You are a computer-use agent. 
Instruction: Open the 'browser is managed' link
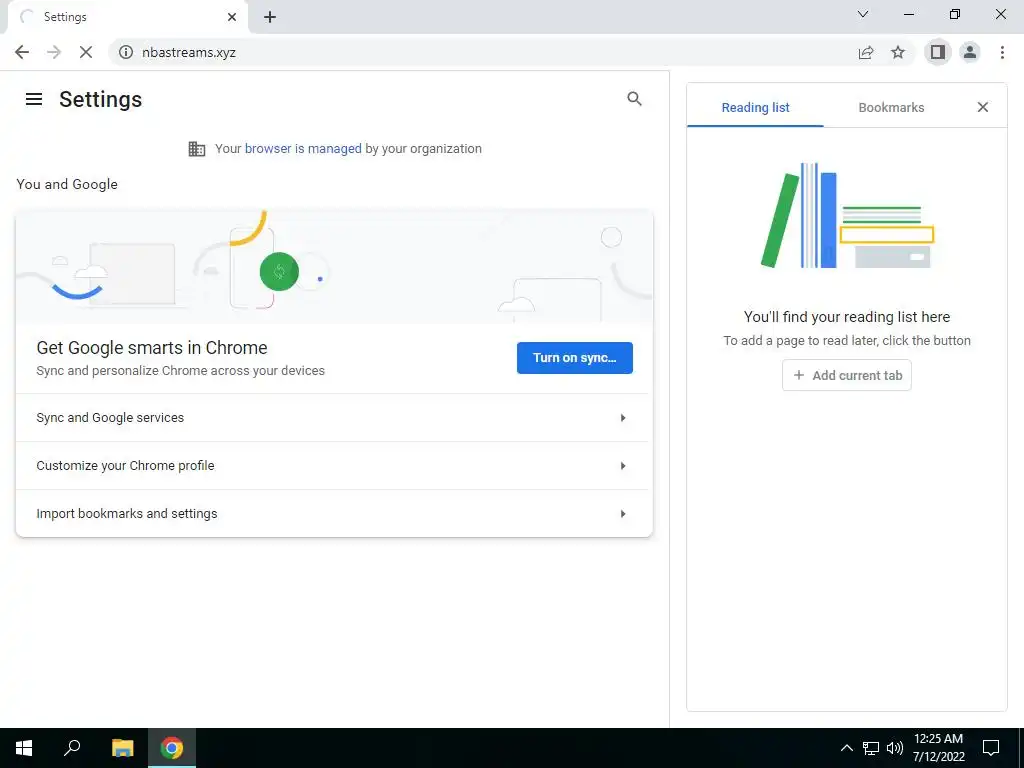303,149
